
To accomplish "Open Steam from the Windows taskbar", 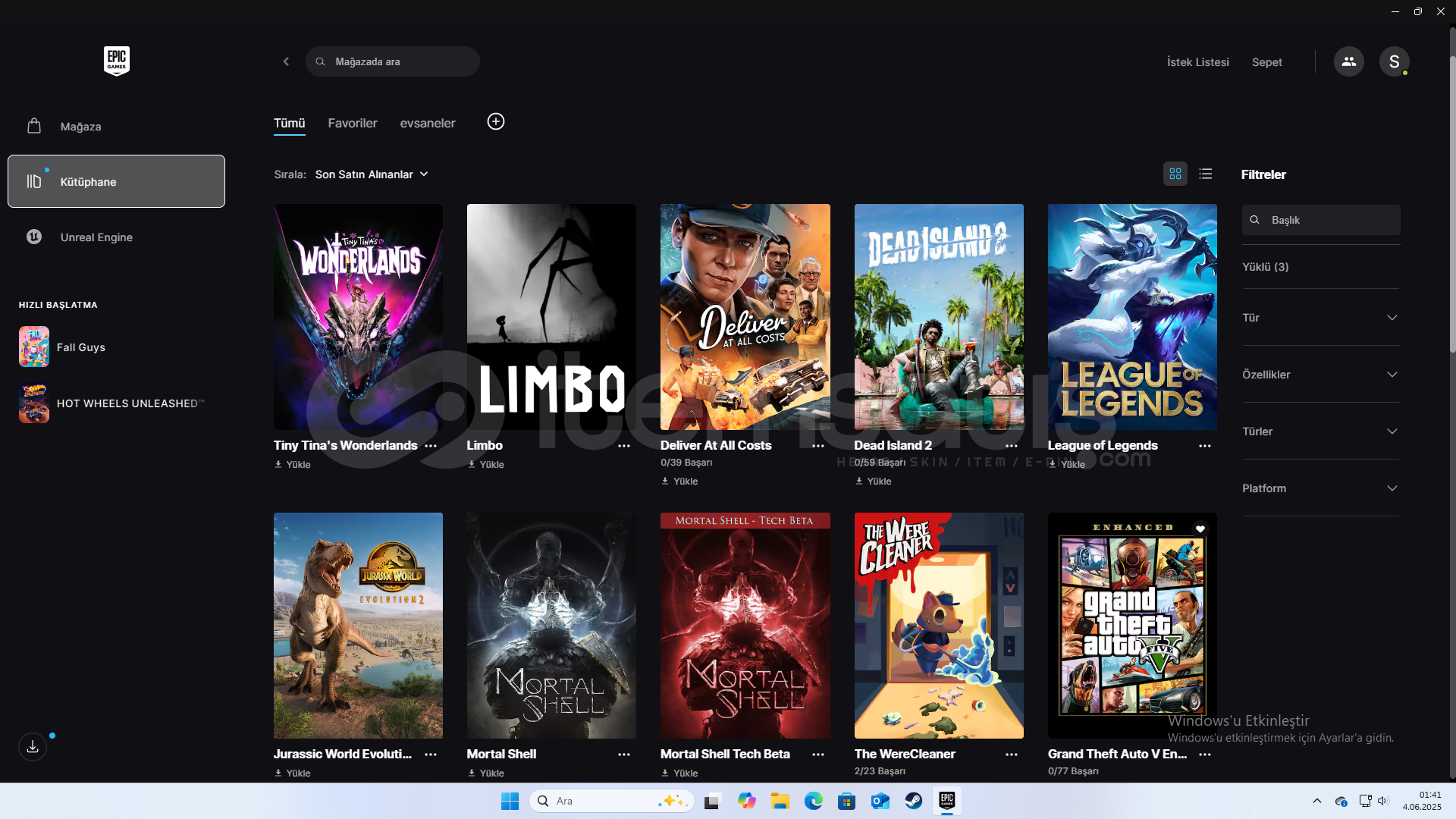I will (913, 801).
